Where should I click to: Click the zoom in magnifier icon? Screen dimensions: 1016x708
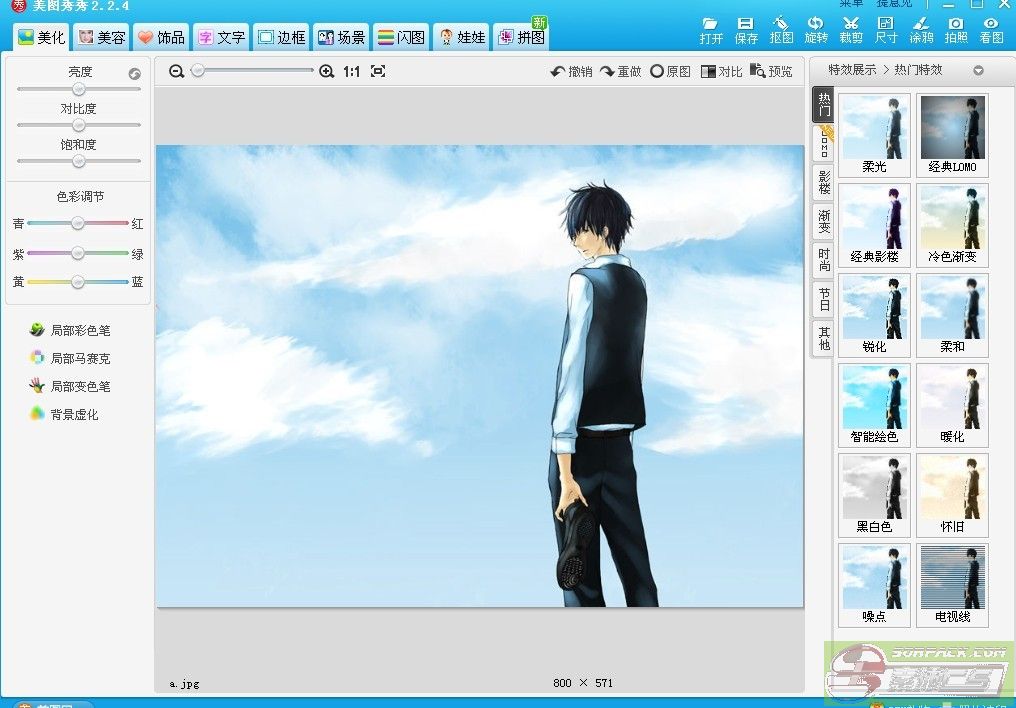point(327,71)
